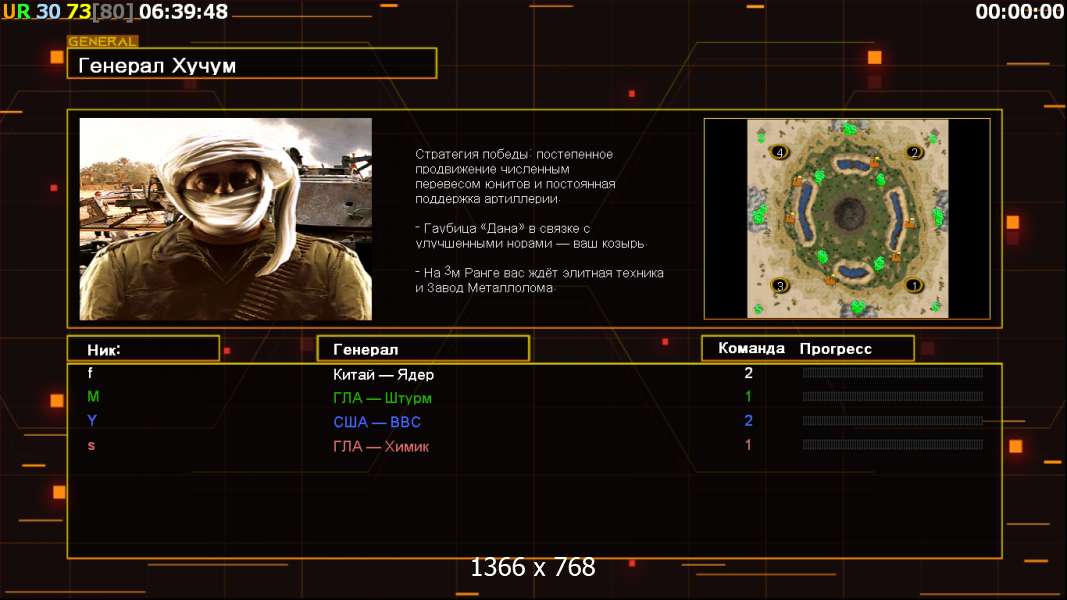
Task: Click the "Гаубица «Дана»" tip text
Action: pyautogui.click(x=531, y=235)
